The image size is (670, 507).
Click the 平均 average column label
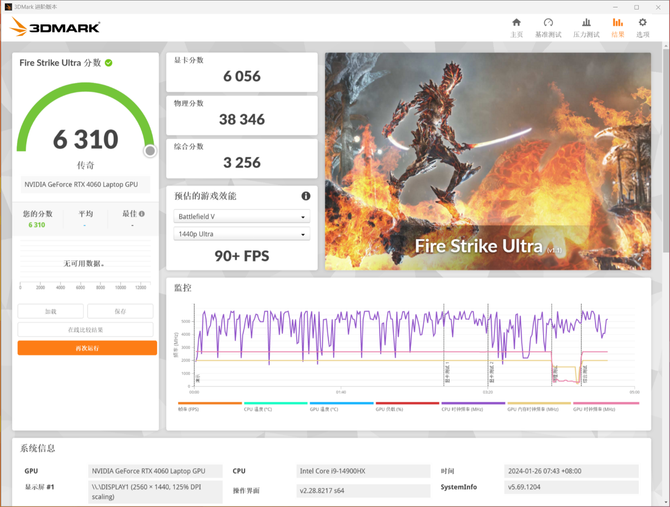(x=85, y=214)
